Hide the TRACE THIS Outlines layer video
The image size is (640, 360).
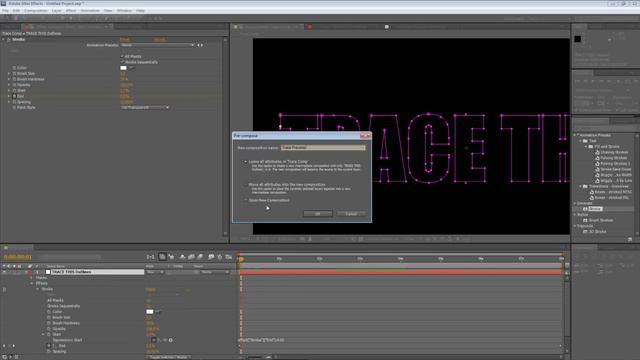coord(4,272)
